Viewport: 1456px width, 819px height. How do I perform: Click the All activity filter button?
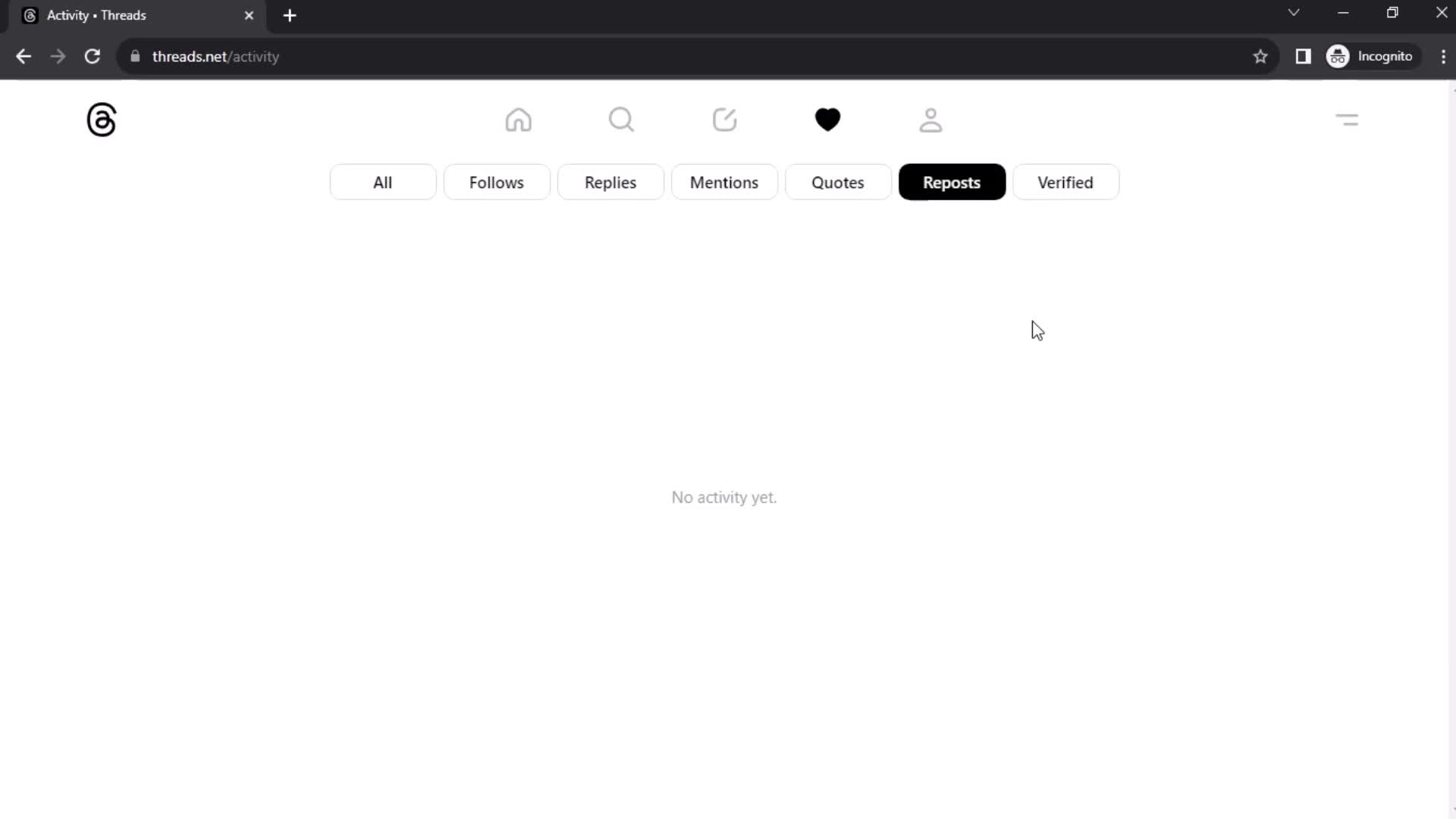tap(382, 182)
